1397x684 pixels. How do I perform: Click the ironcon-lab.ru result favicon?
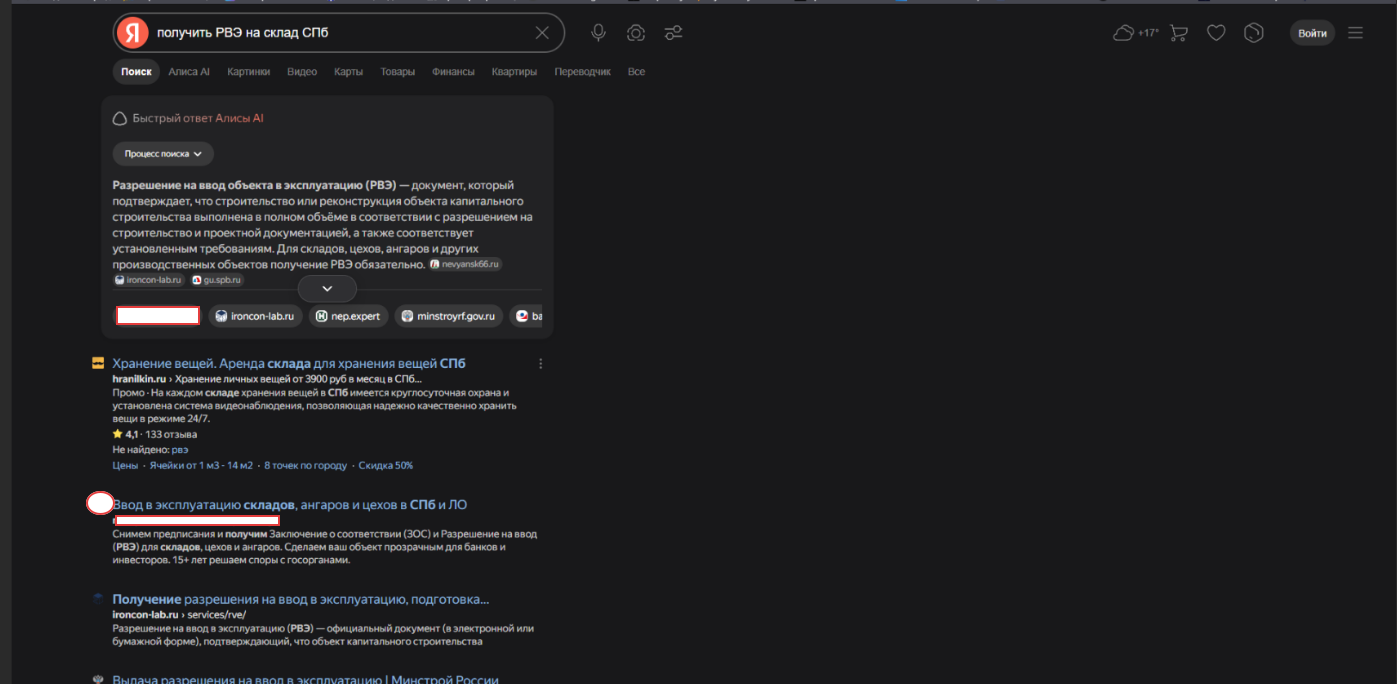click(x=98, y=599)
